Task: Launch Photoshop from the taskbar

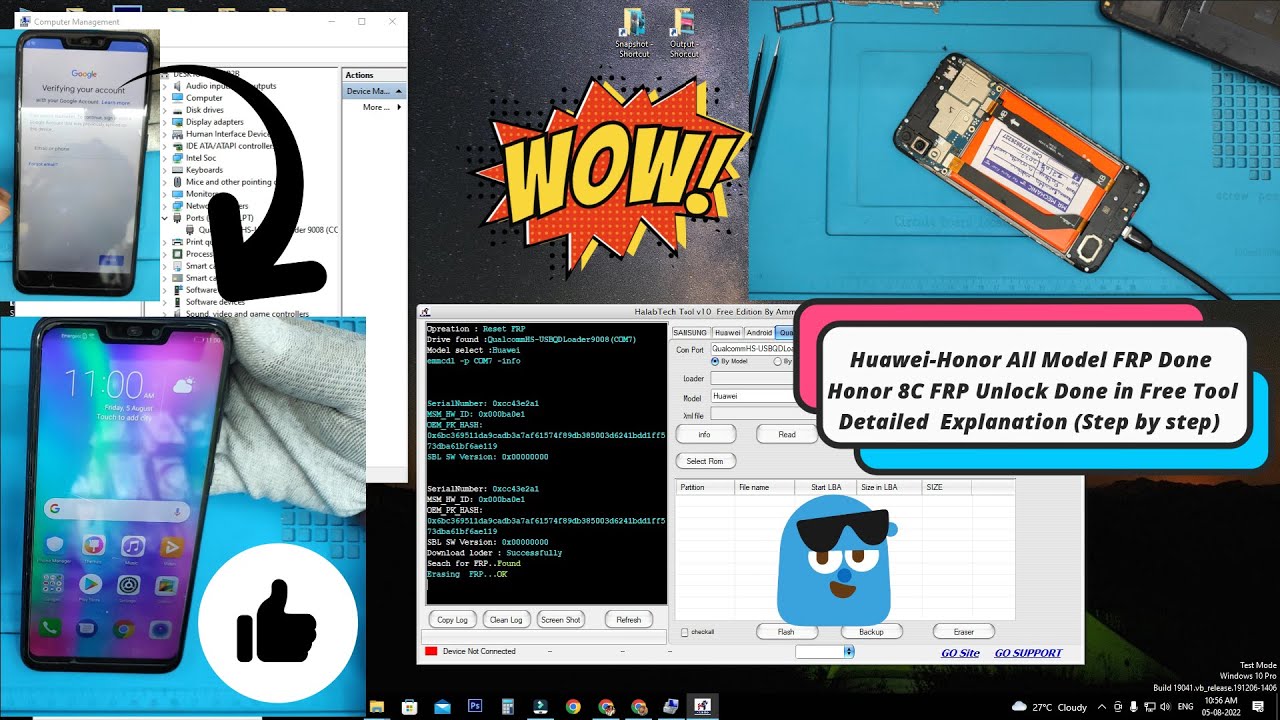Action: pos(475,706)
